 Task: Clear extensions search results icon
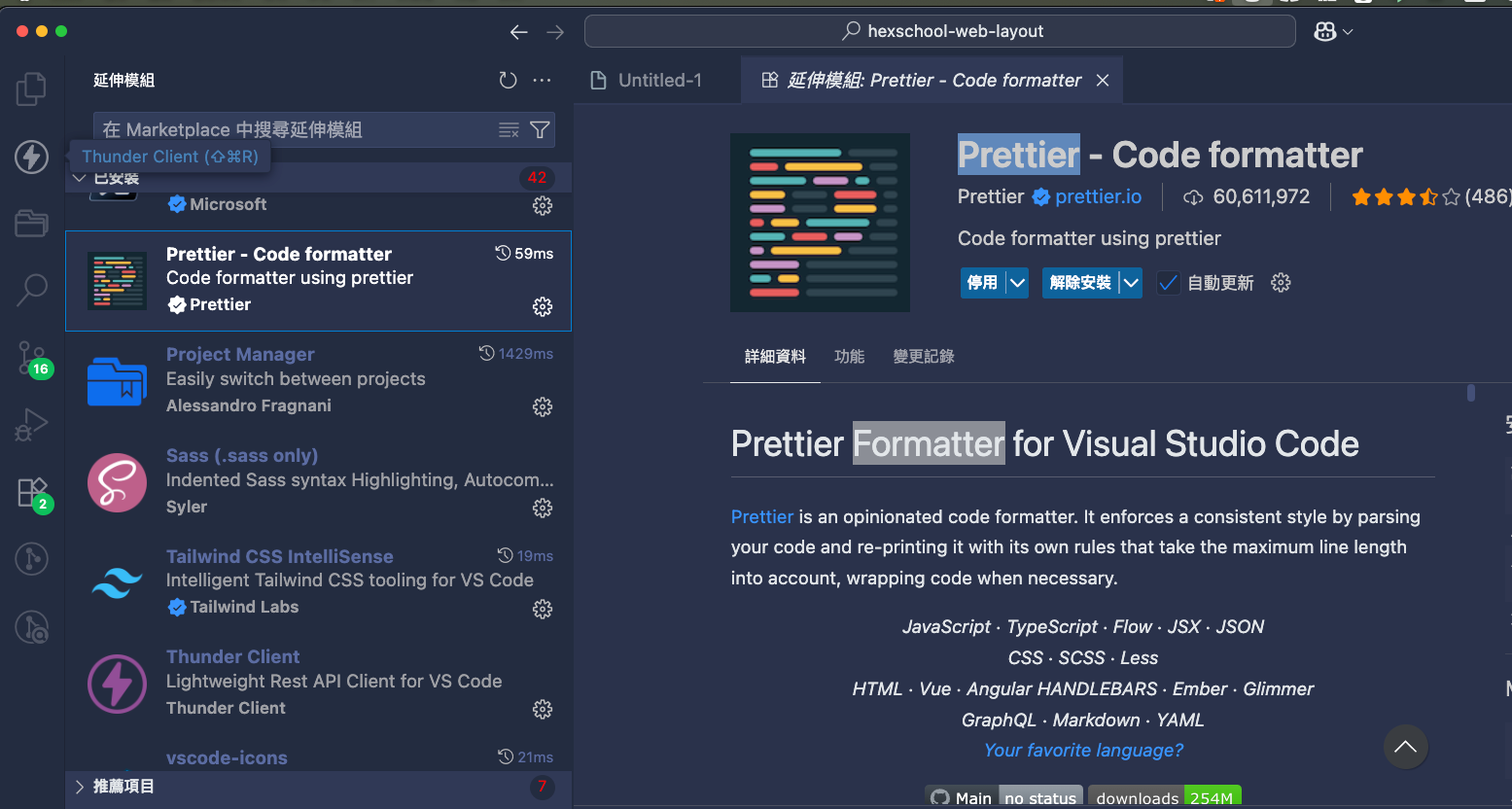point(509,130)
